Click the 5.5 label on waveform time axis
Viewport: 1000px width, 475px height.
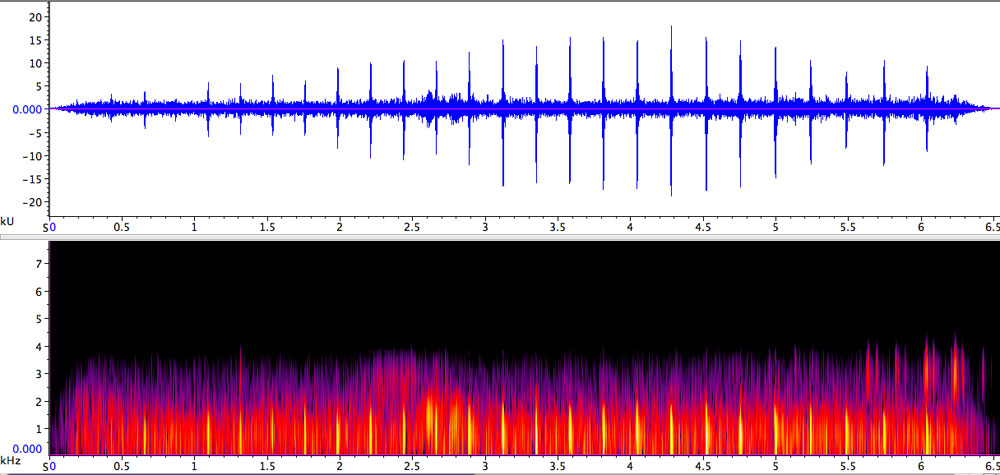[x=848, y=227]
